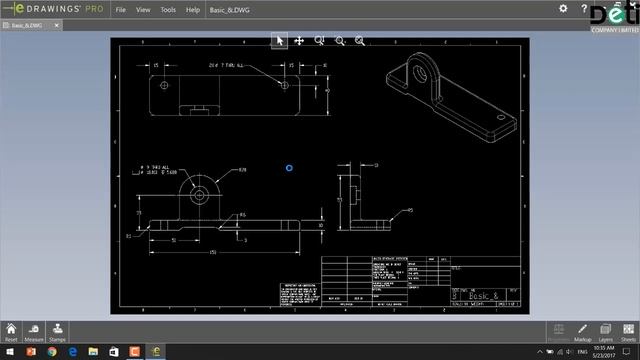Click the eDrawings Pro logo
Viewport: 640px width, 360px height.
(53, 9)
